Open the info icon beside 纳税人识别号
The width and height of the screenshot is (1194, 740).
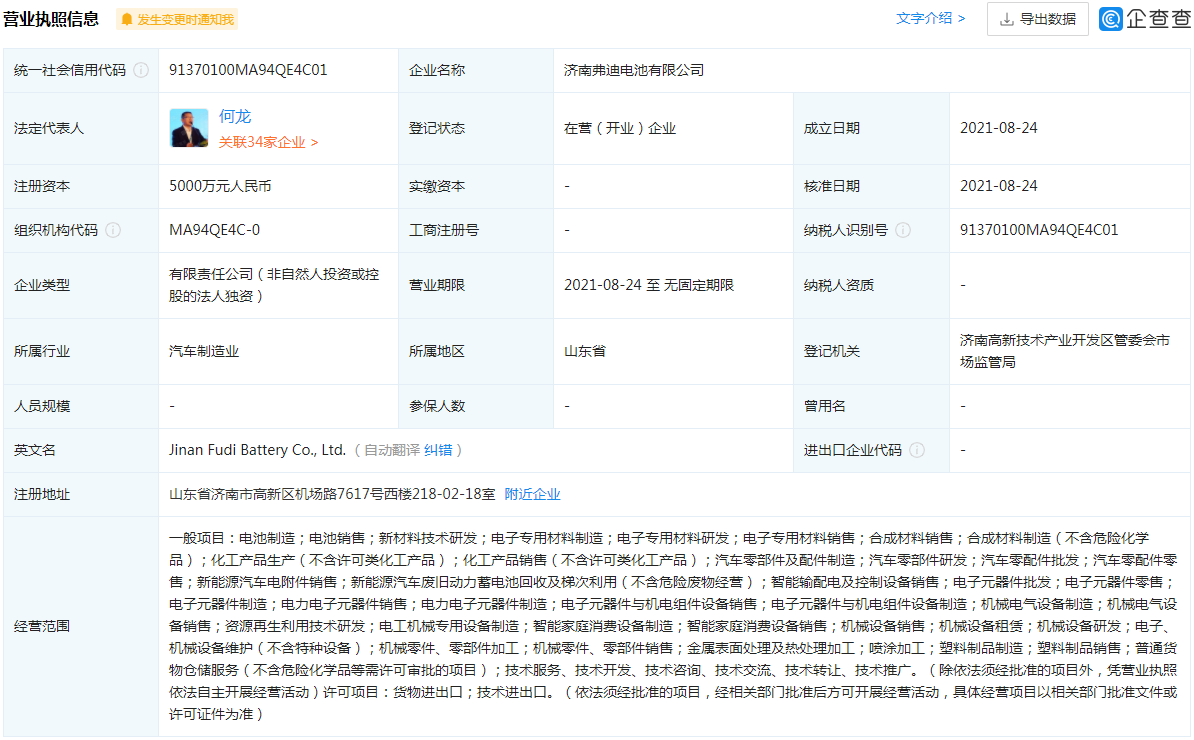(x=902, y=229)
